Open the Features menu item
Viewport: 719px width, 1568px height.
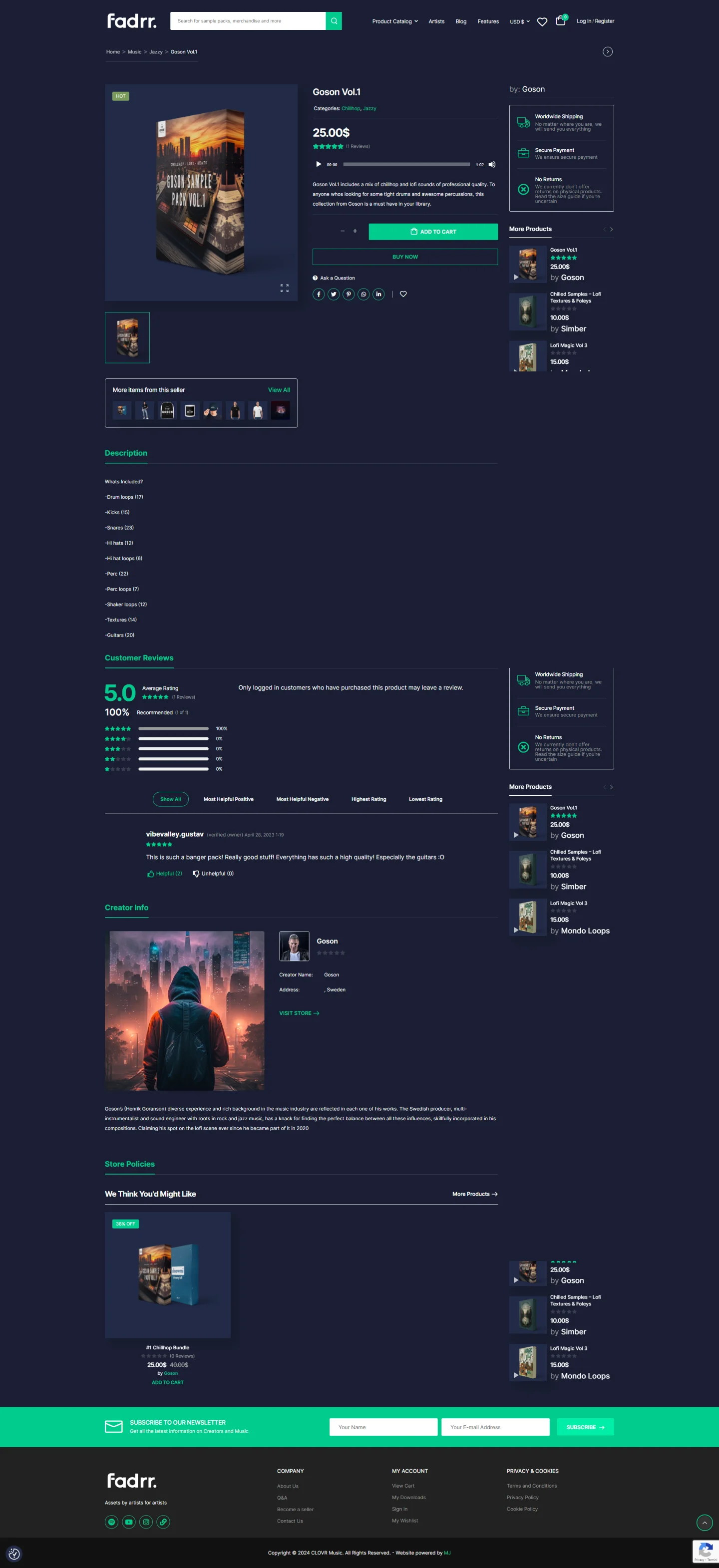pyautogui.click(x=488, y=21)
